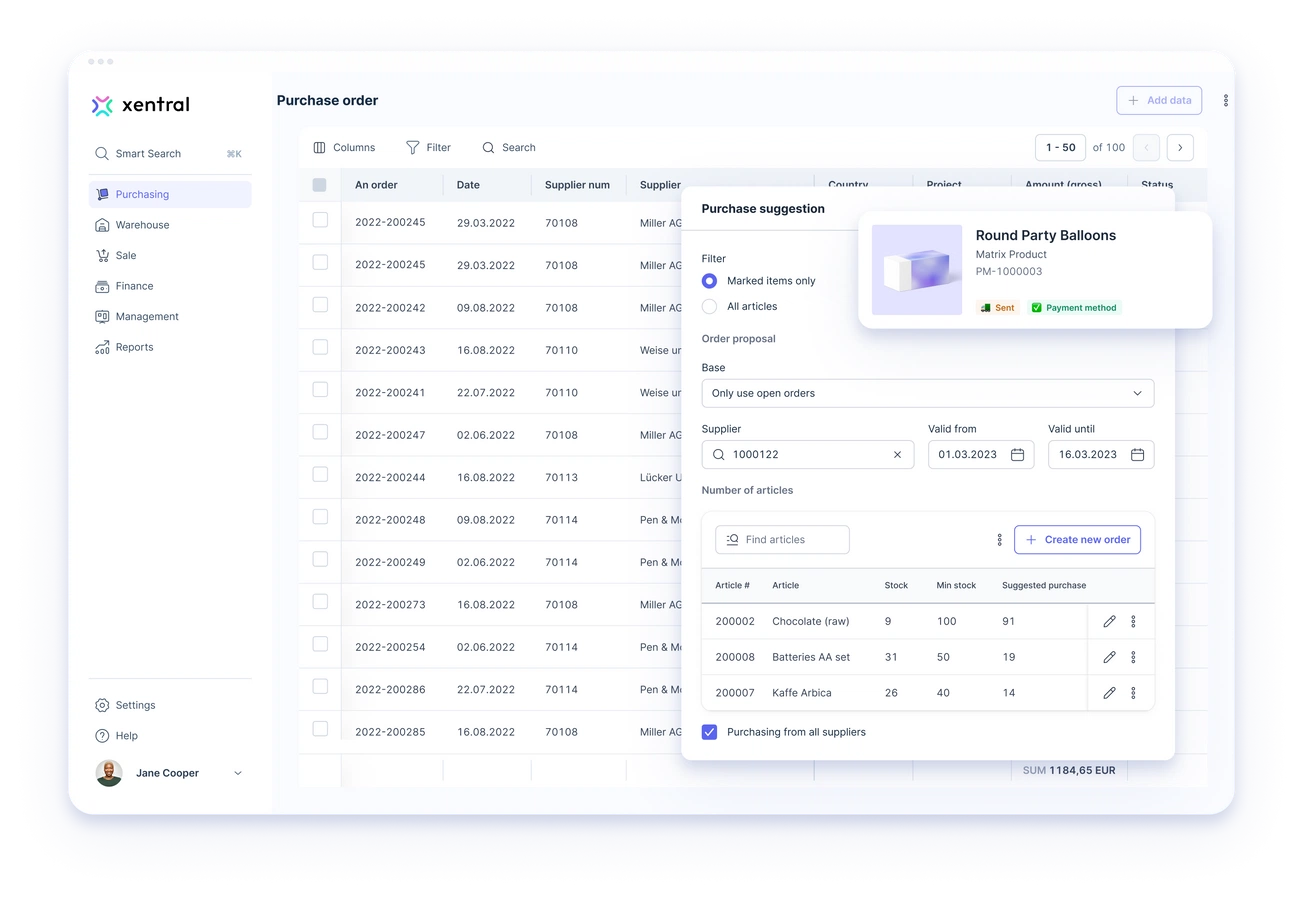Open the calendar picker for Valid until
Screen dimensions: 1303x900
1137,454
